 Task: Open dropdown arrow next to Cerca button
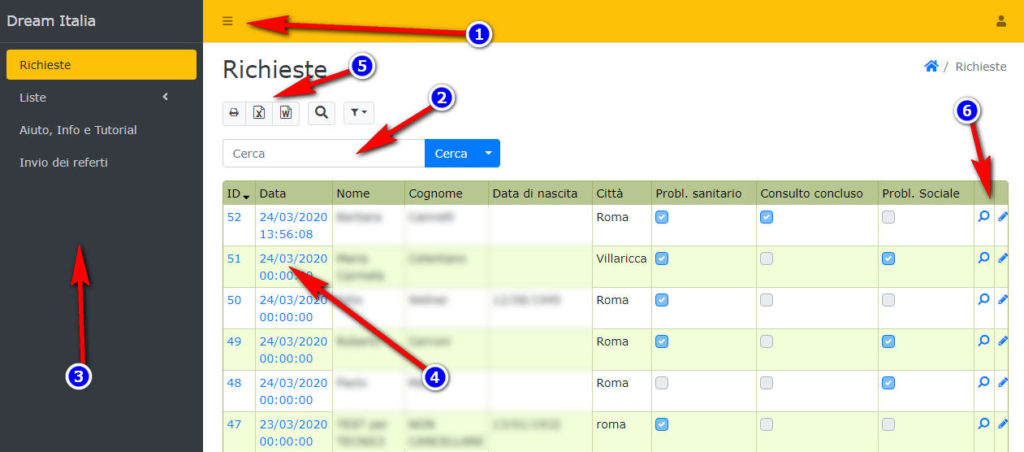pyautogui.click(x=488, y=153)
